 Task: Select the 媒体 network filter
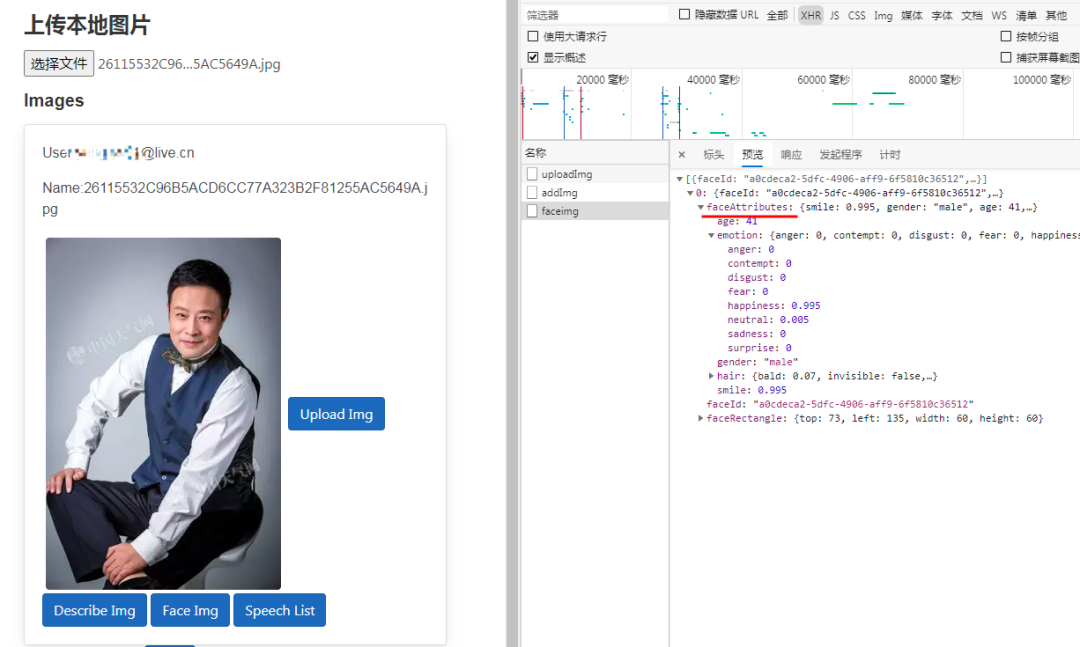click(912, 15)
